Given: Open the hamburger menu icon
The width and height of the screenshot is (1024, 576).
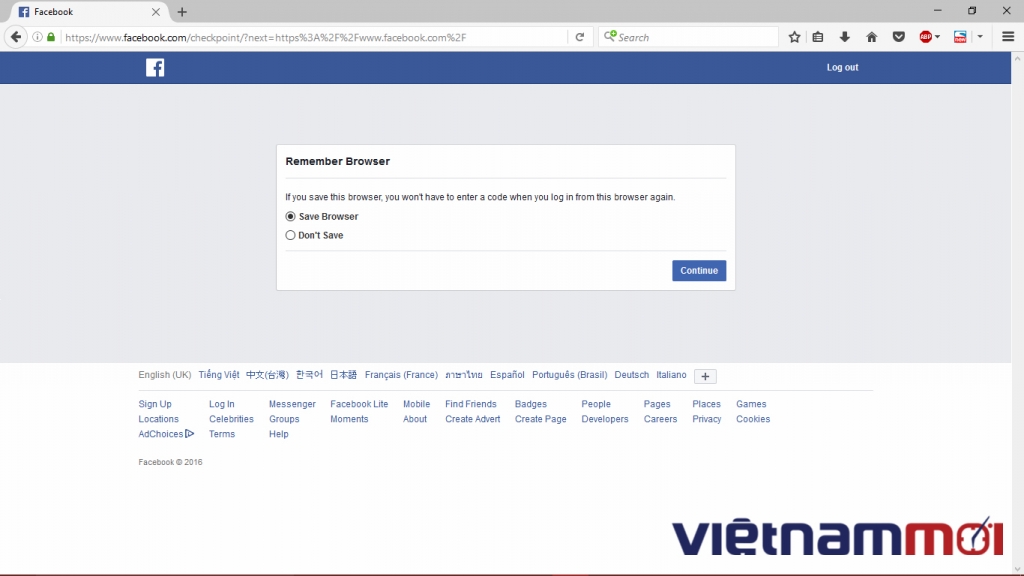Looking at the screenshot, I should pyautogui.click(x=1008, y=37).
